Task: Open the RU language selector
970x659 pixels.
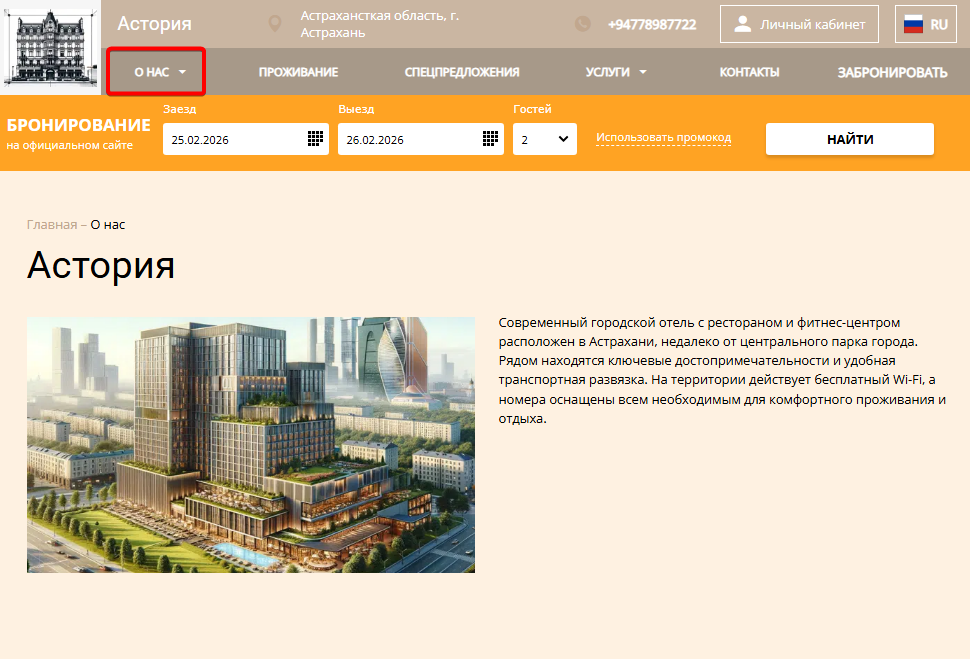Action: (925, 24)
